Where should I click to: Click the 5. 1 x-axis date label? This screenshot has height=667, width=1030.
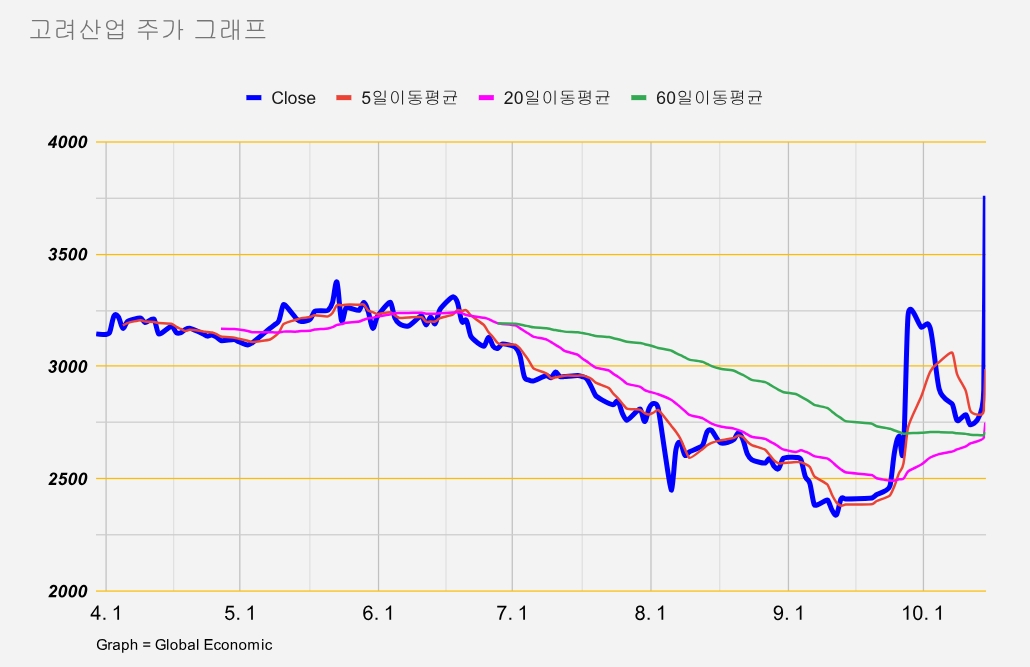pos(240,614)
